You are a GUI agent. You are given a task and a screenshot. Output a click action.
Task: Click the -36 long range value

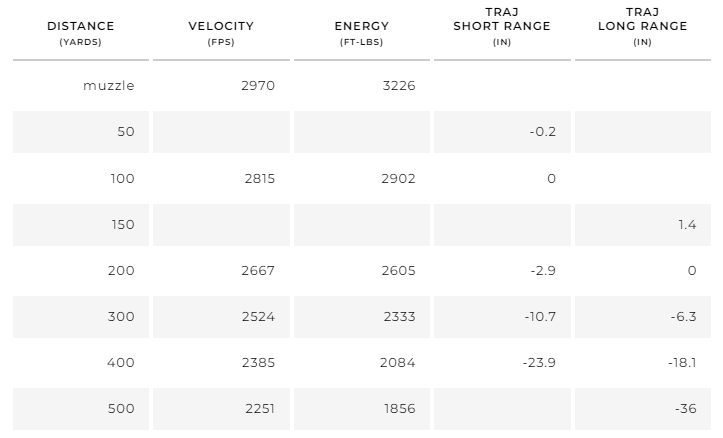click(684, 409)
